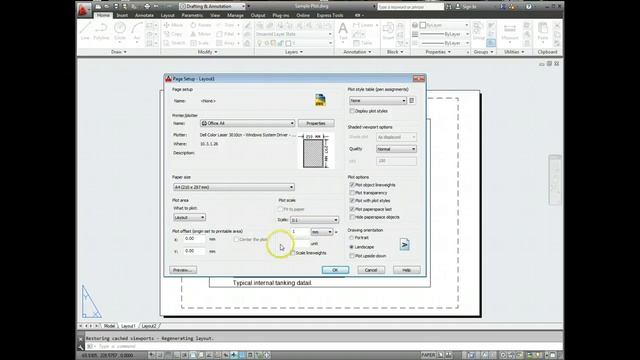Click Help in the Page Setup dialog
Image resolution: width=640 pixels, height=360 pixels.
click(407, 270)
